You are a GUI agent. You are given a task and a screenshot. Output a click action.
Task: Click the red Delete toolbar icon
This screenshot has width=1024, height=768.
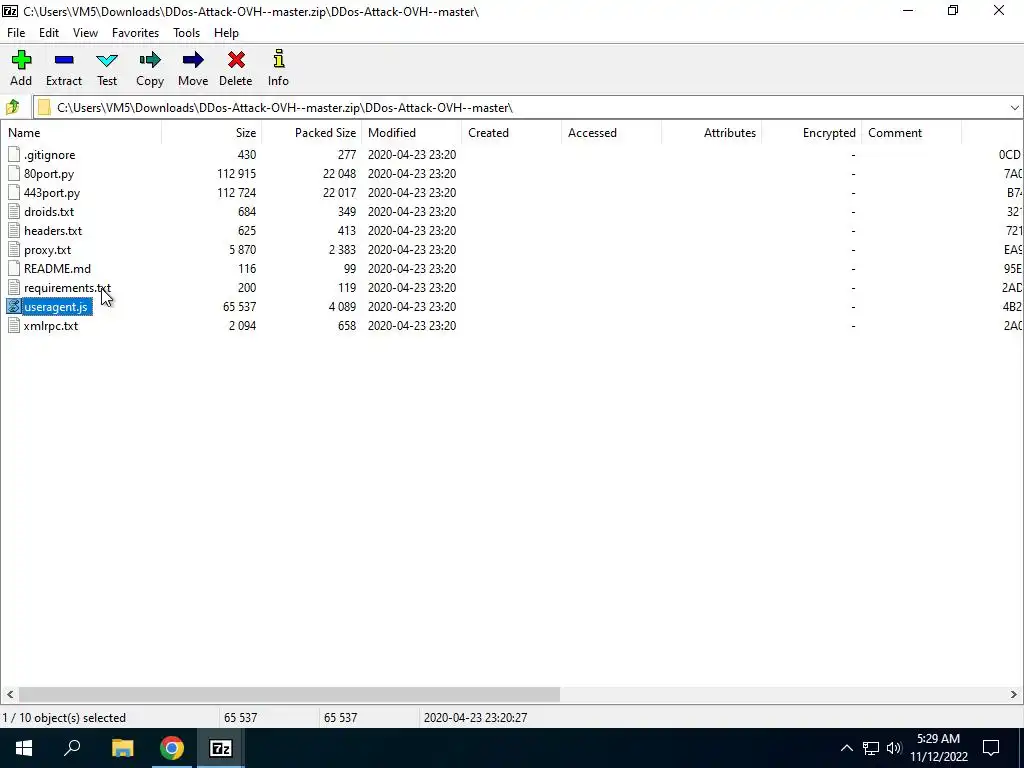tap(236, 61)
